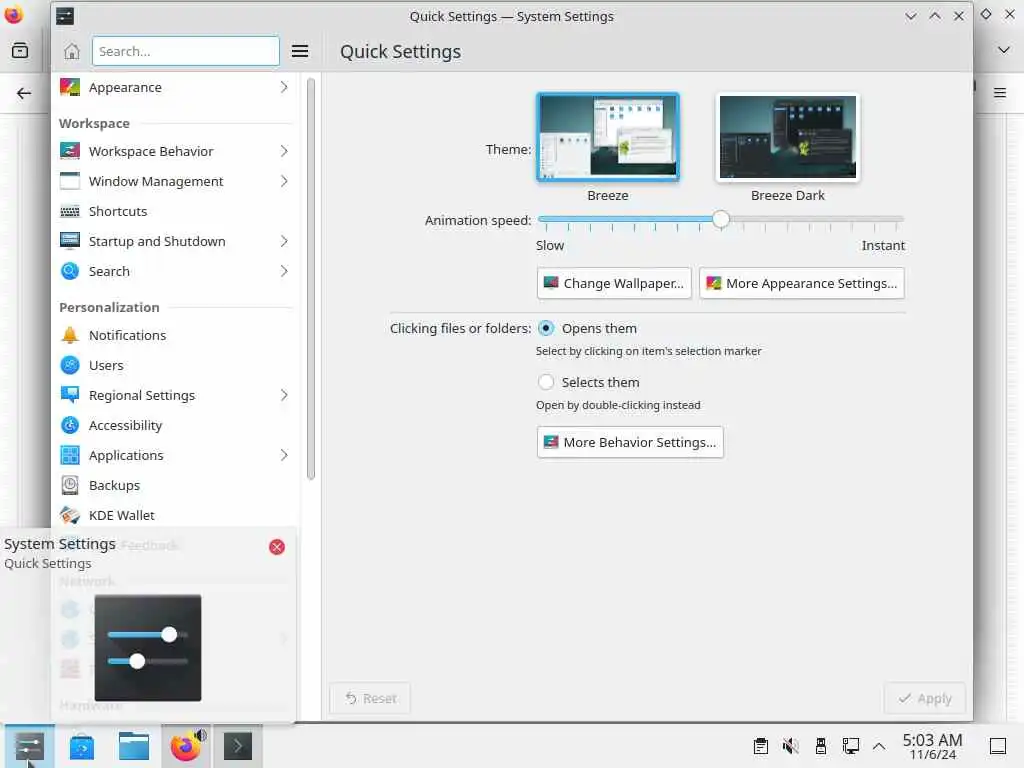Click the Startup and Shutdown icon

[70, 241]
